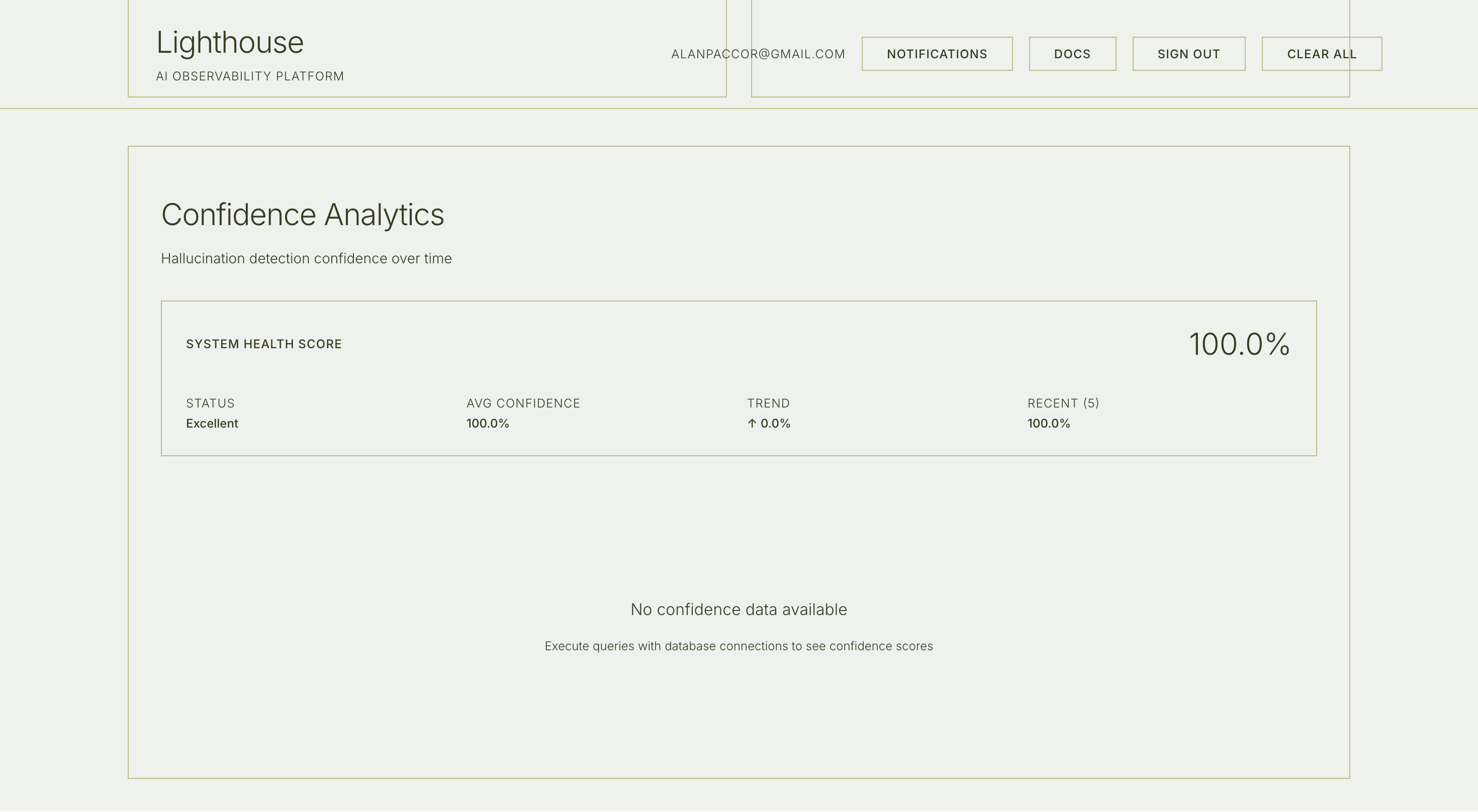The height and width of the screenshot is (812, 1478).
Task: Click the Confidence Analytics heading
Action: pos(302,215)
